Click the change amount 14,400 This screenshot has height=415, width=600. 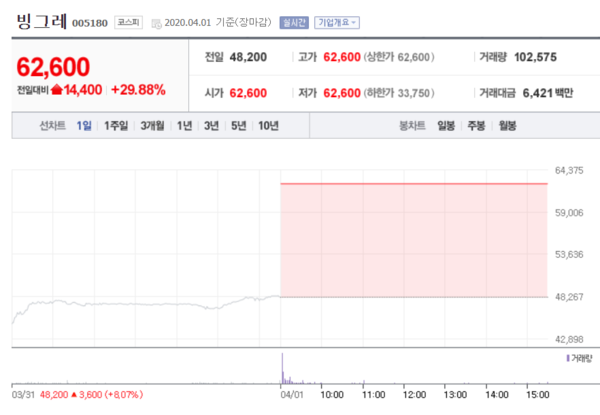[83, 90]
